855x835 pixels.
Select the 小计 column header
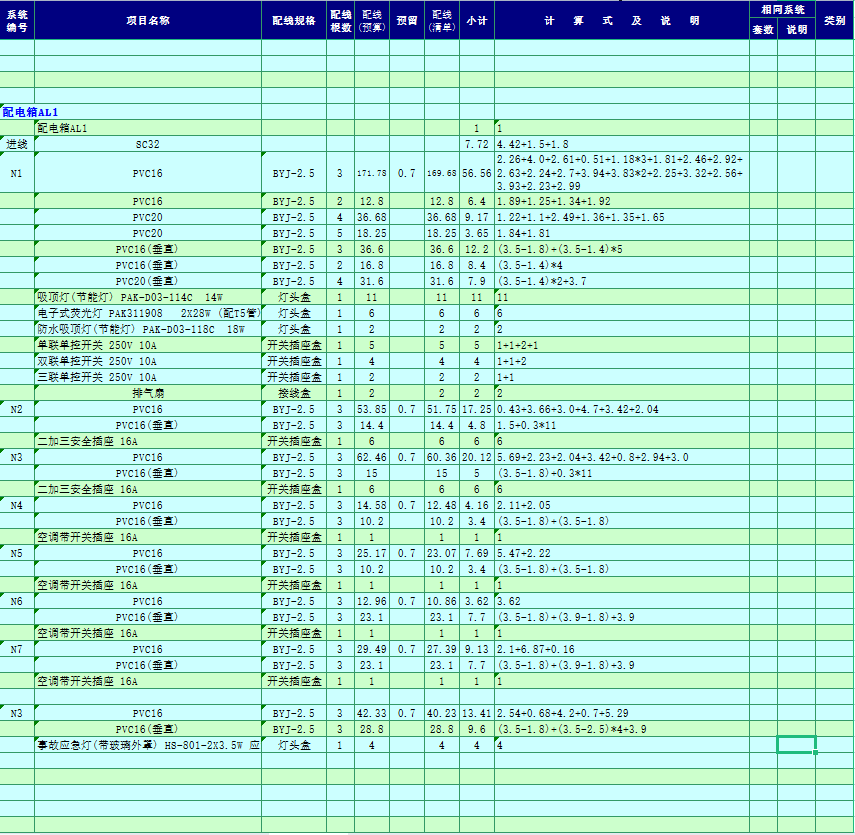click(476, 20)
